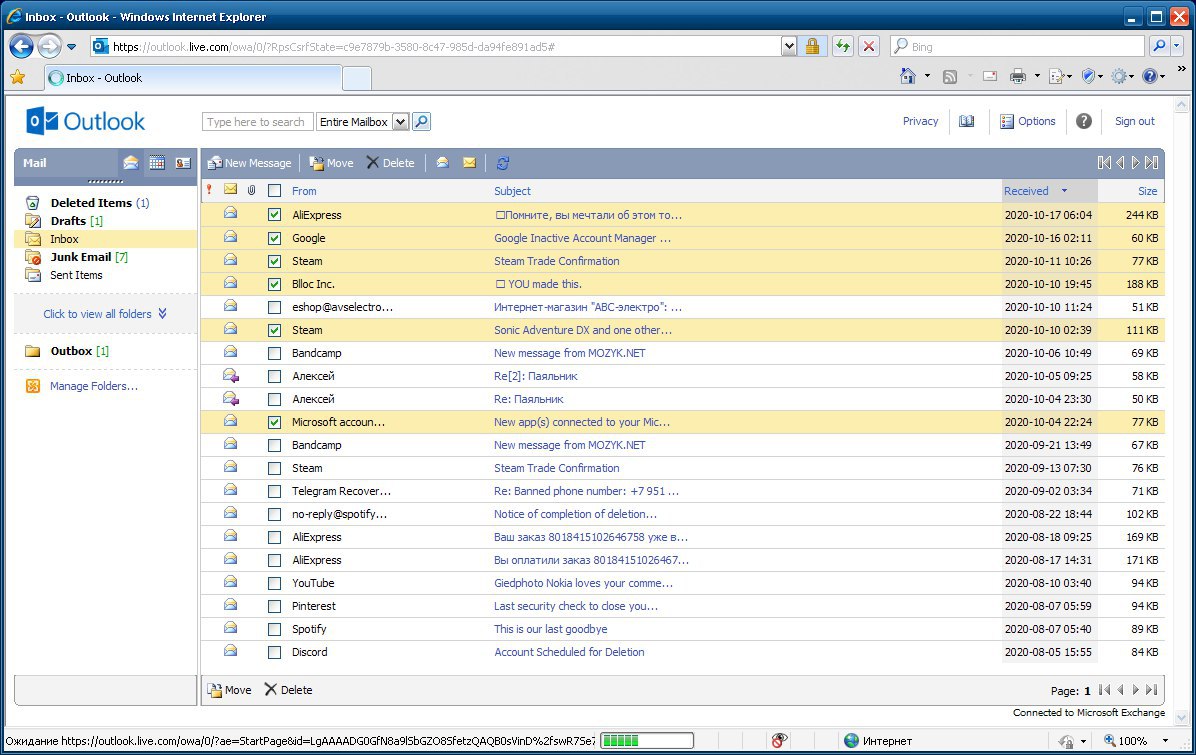Check the Discord message checkbox

pos(275,652)
